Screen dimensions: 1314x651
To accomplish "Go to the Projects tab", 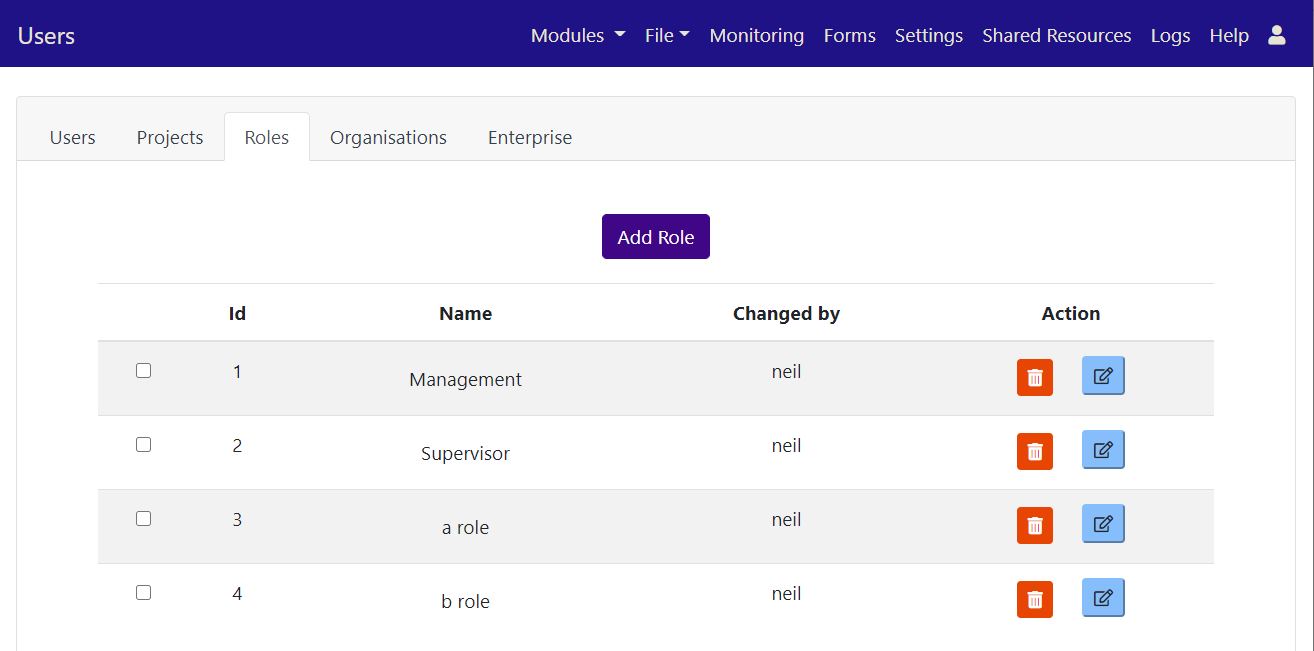I will point(170,138).
